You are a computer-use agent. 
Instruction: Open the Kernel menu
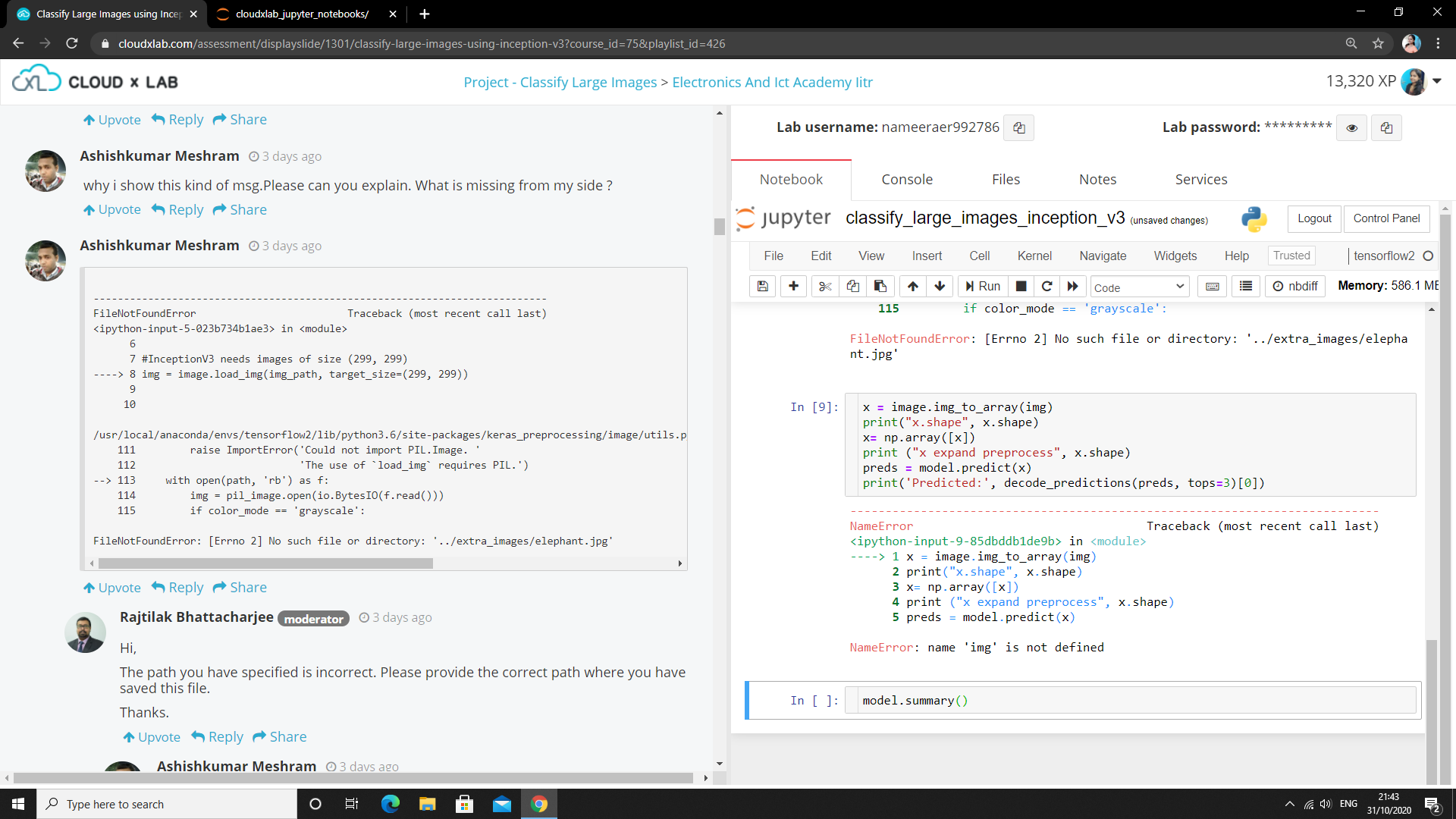[1034, 256]
